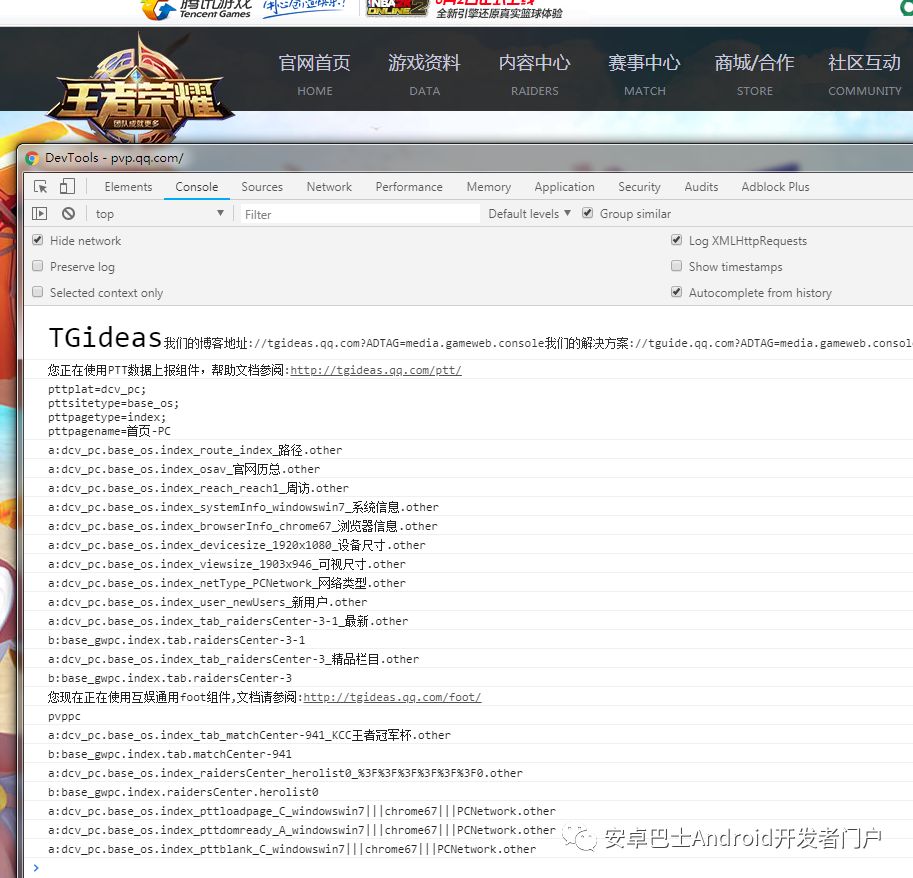
Task: Uncheck the Hide network checkbox
Action: click(x=38, y=240)
